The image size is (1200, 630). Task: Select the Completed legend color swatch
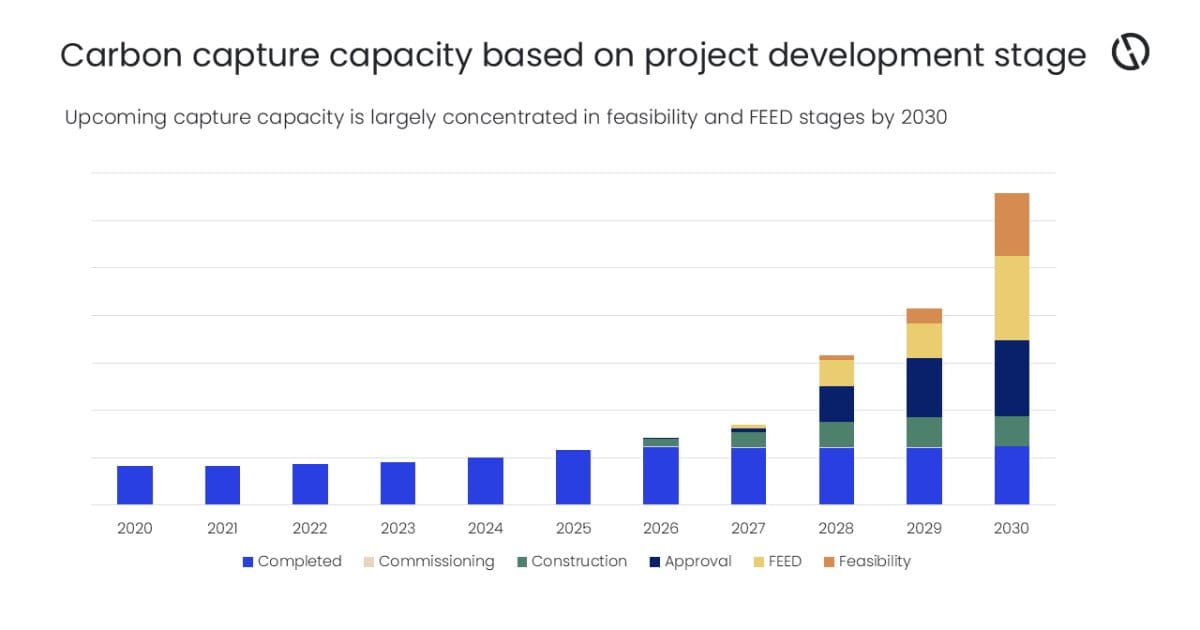(x=248, y=562)
